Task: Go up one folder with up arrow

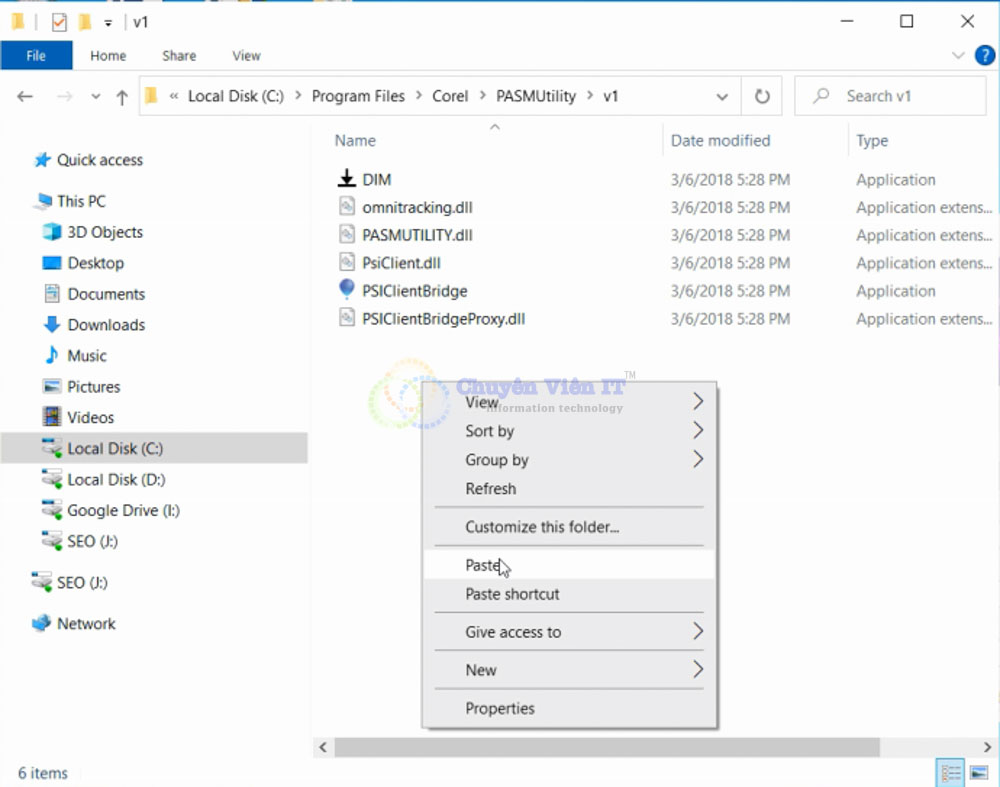Action: 122,97
